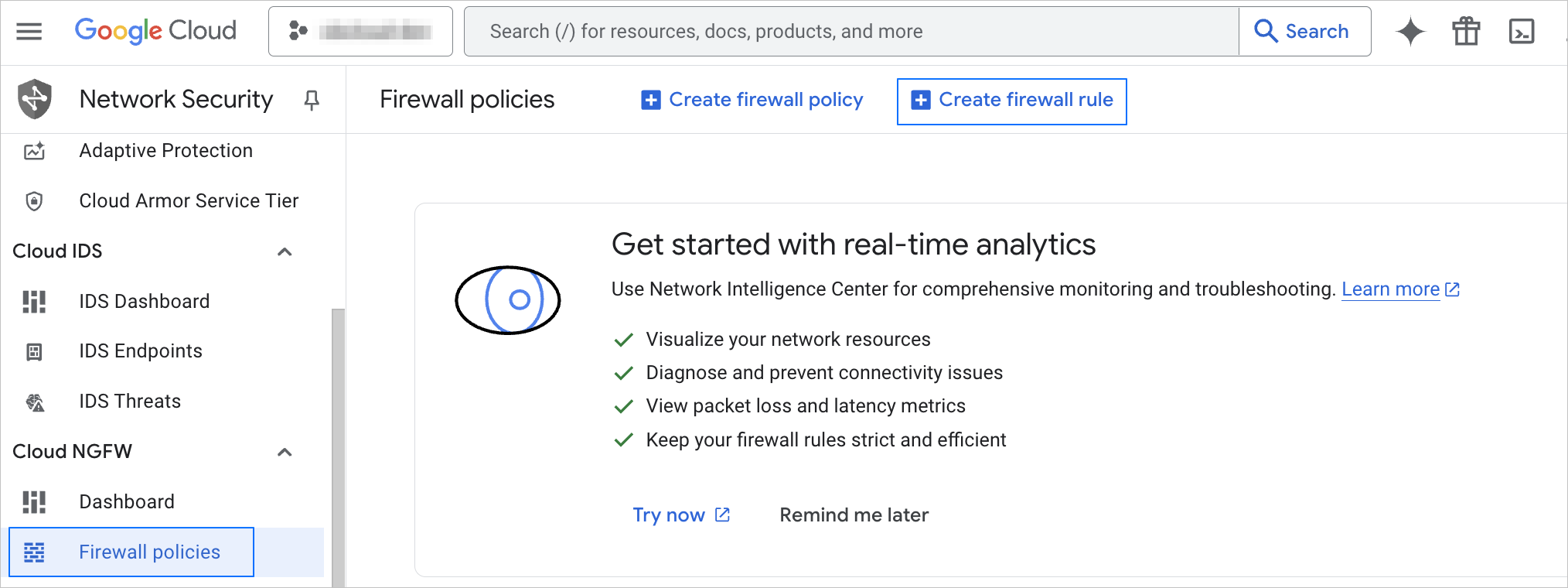Image resolution: width=1568 pixels, height=588 pixels.
Task: Click the Google Cloud logo
Action: click(x=155, y=31)
